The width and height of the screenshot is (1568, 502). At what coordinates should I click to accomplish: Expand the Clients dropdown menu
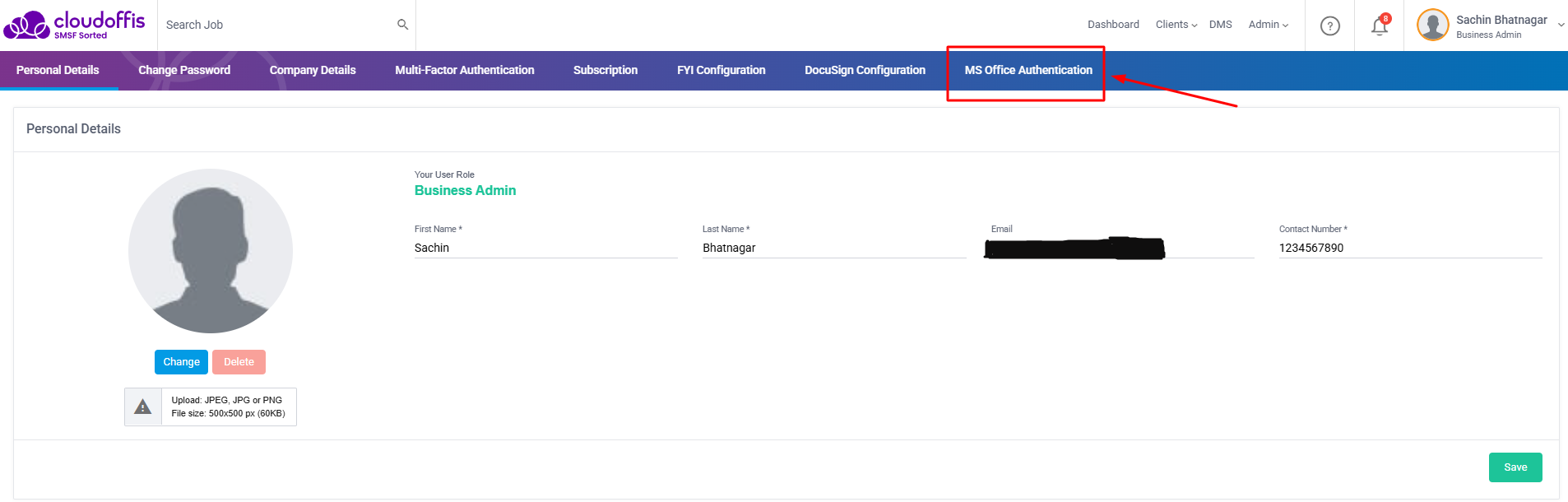coord(1176,25)
